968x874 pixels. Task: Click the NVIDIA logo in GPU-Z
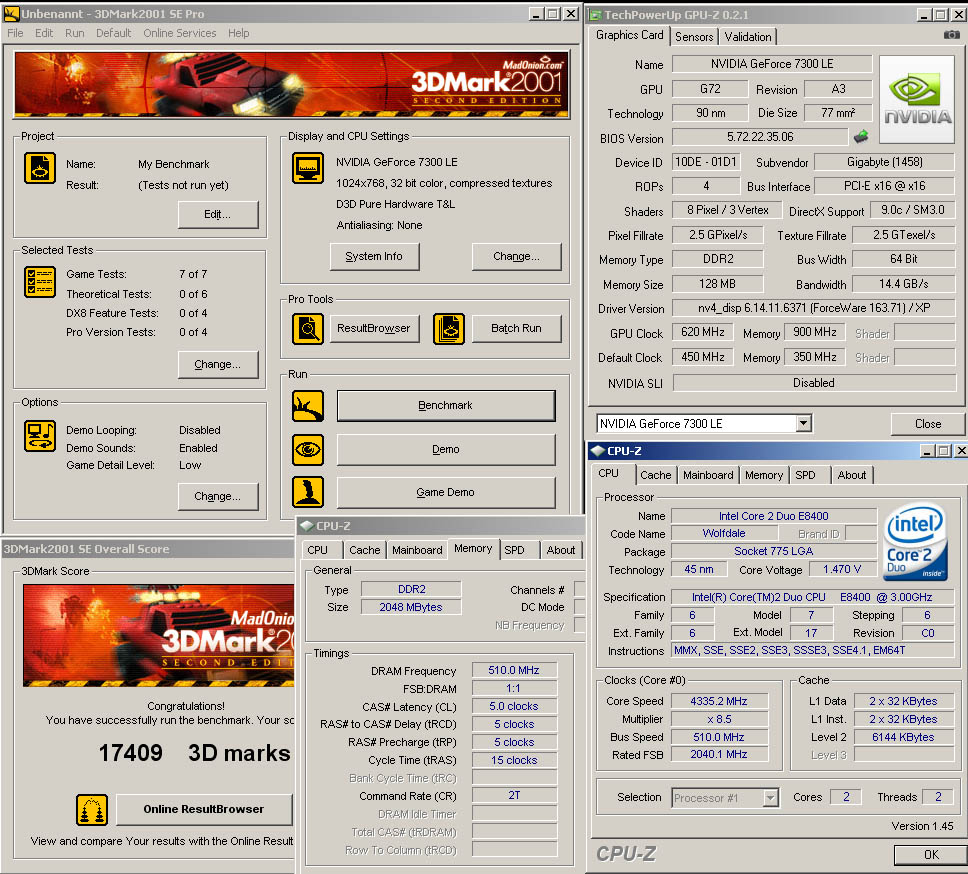pyautogui.click(x=916, y=99)
